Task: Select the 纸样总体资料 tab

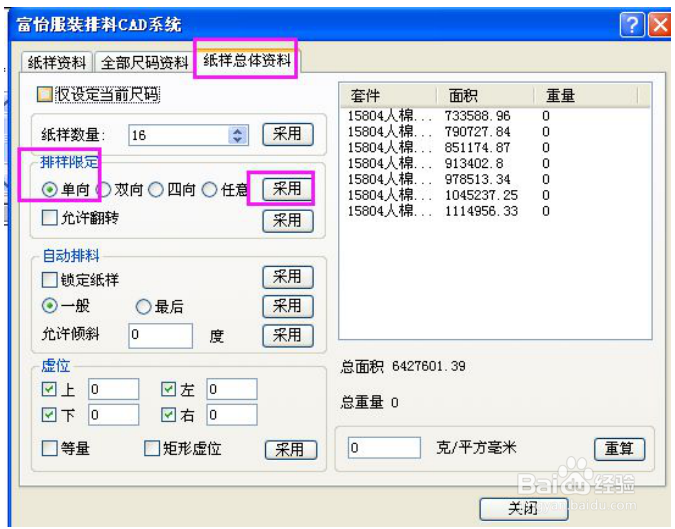Action: 247,60
